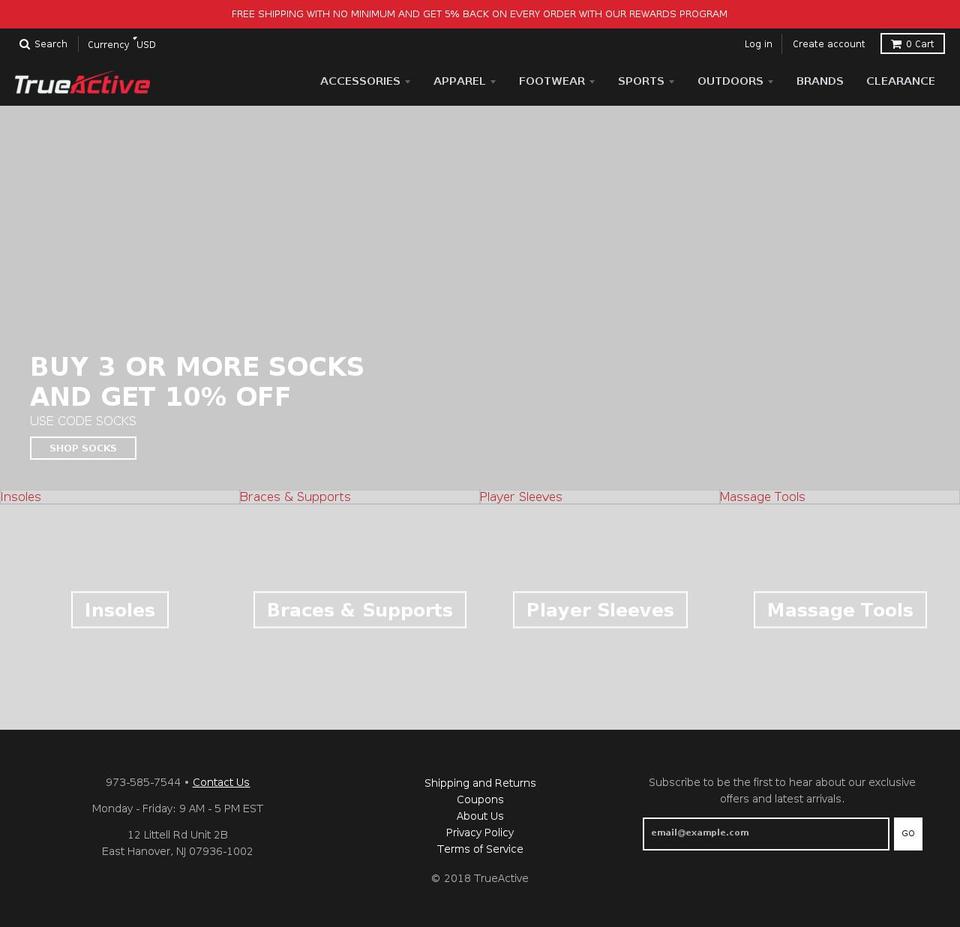
Task: Submit newsletter with GO button
Action: (x=908, y=833)
